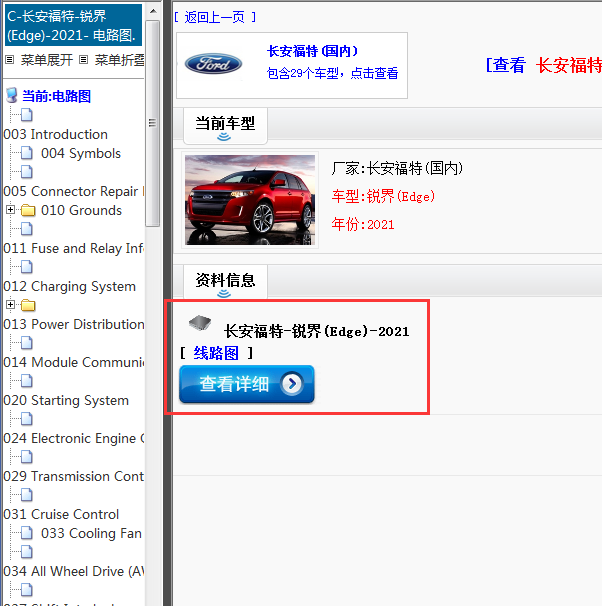602x606 pixels.
Task: Click the red 车型:锐界(Edge) text
Action: point(383,196)
